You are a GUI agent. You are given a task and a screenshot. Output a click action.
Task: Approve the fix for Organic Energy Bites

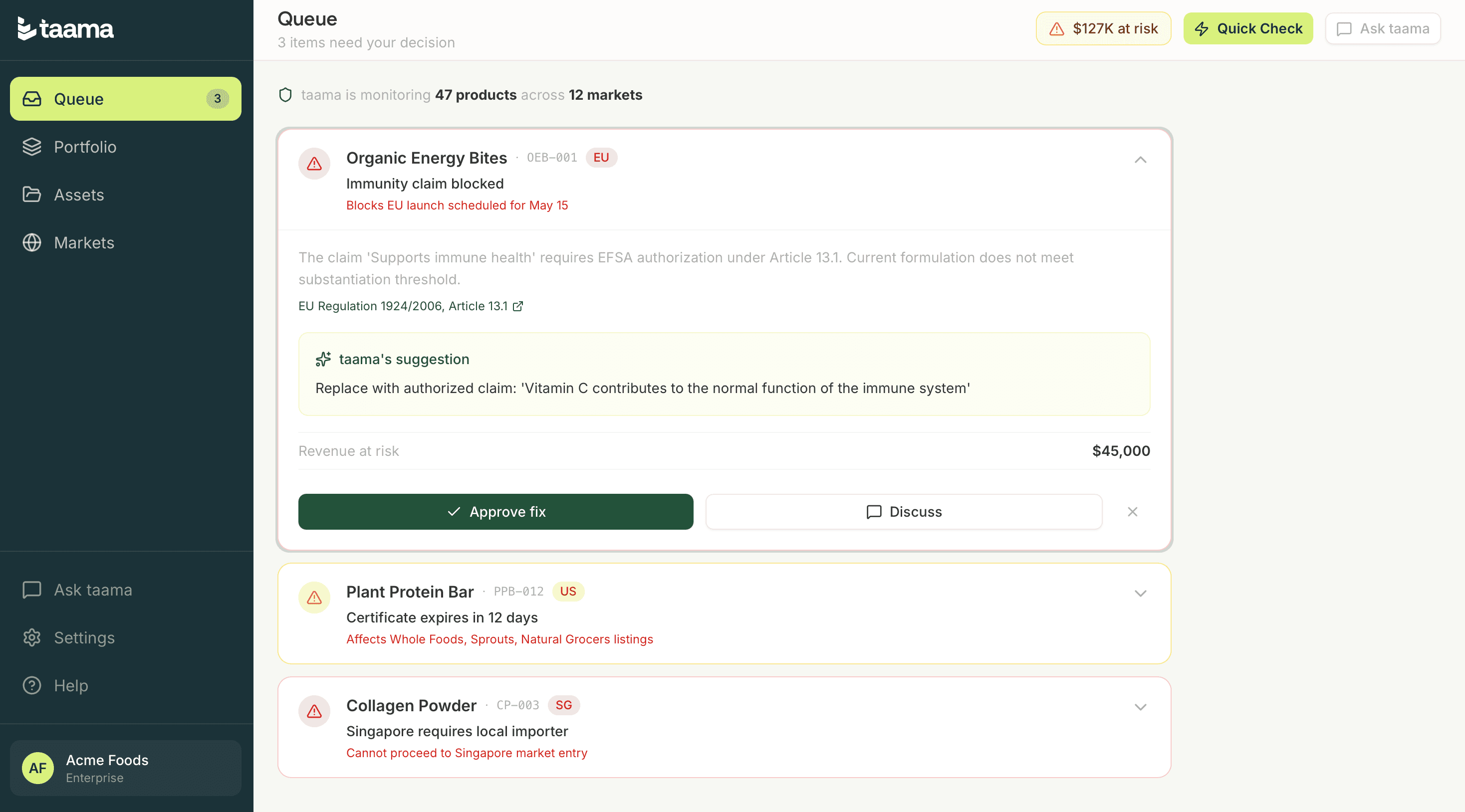[x=495, y=511]
